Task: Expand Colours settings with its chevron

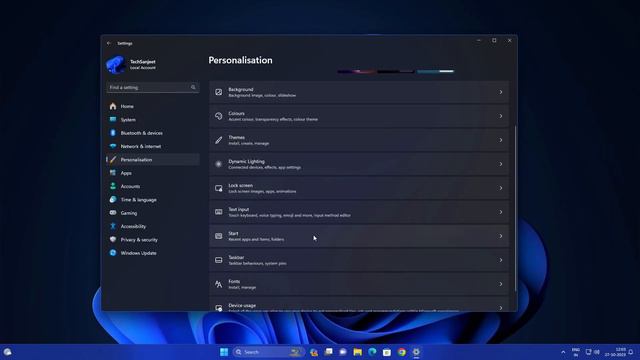Action: [501, 116]
